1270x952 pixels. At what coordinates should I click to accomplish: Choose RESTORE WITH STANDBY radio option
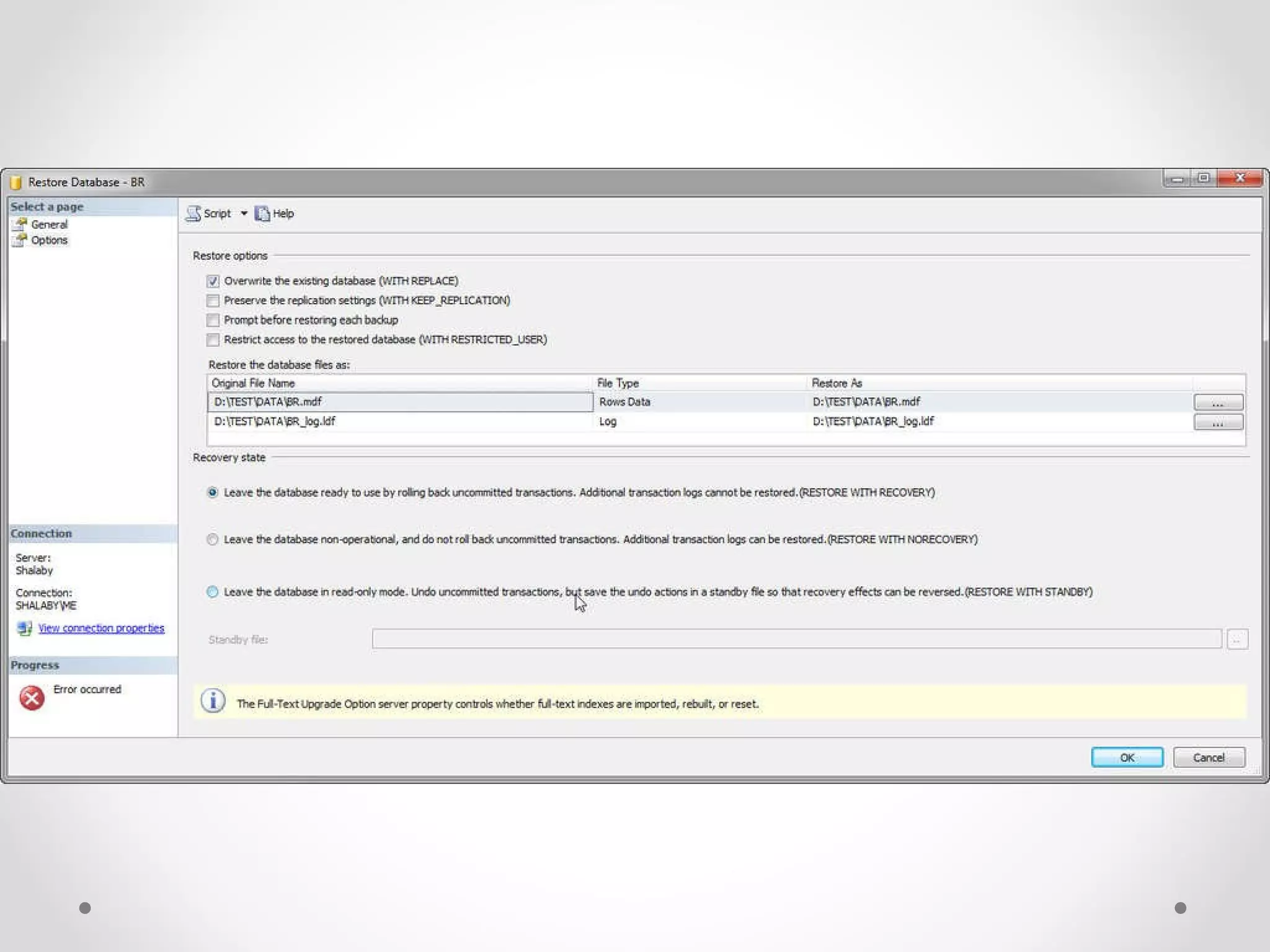tap(213, 592)
